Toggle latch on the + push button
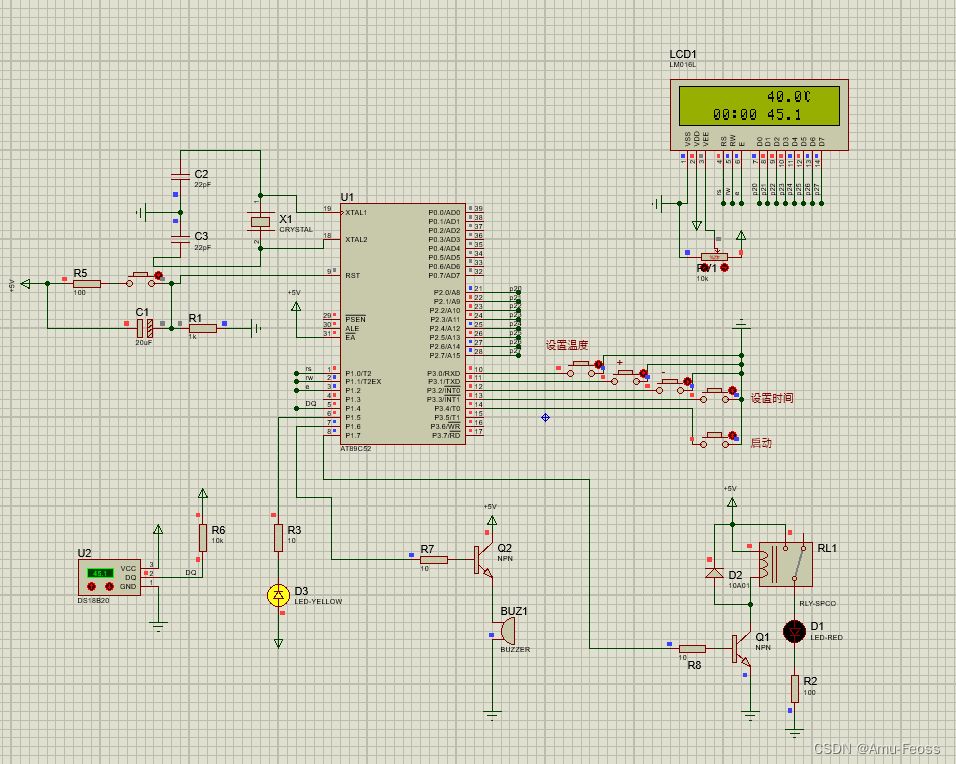The width and height of the screenshot is (956, 764). (643, 373)
